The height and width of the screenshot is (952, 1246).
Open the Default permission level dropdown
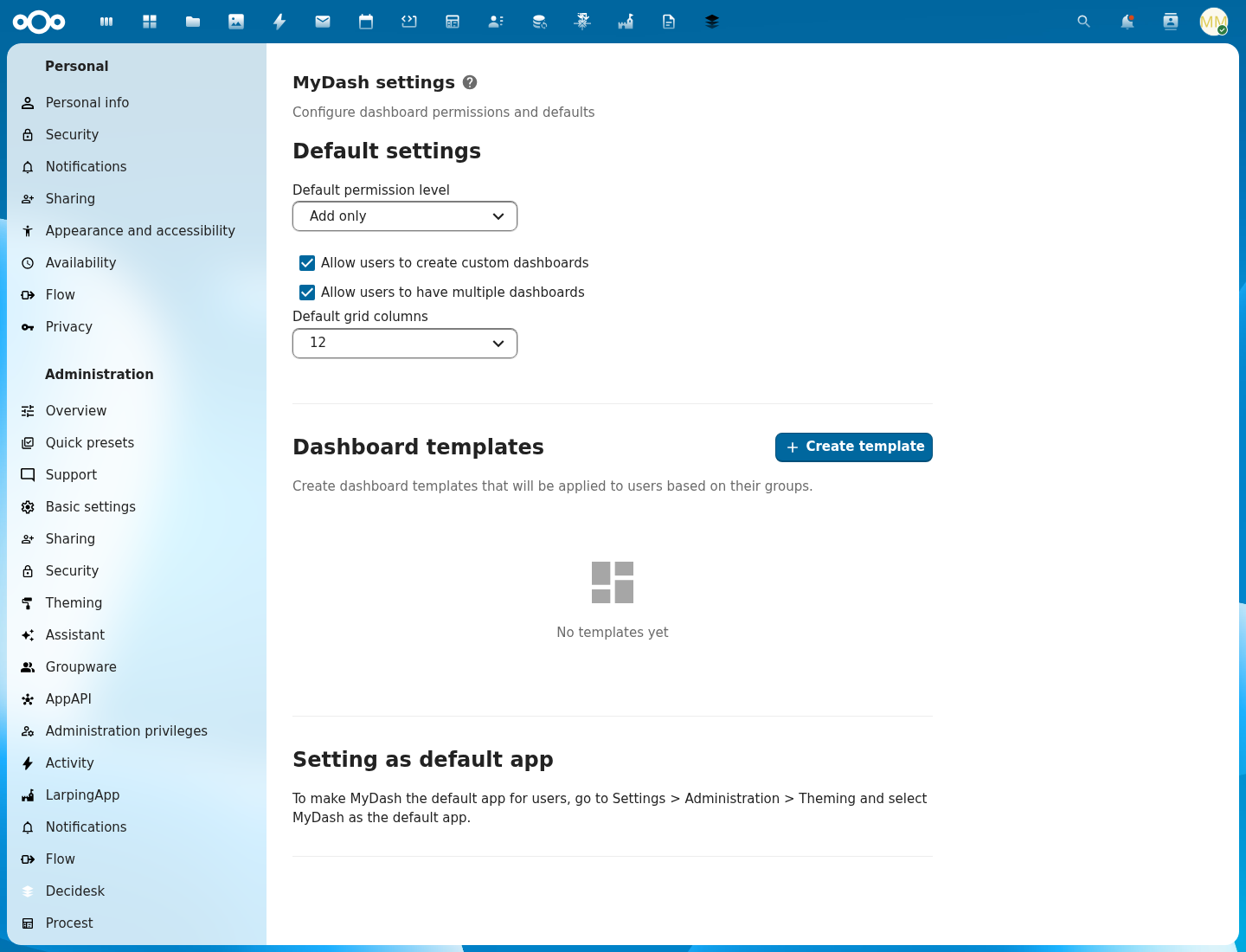(x=405, y=216)
